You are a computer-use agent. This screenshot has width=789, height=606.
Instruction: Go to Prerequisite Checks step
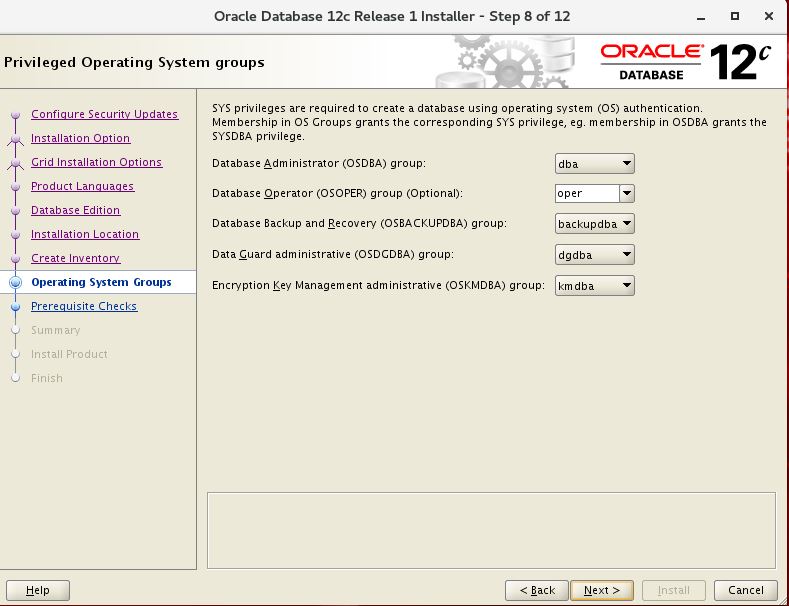(x=84, y=306)
